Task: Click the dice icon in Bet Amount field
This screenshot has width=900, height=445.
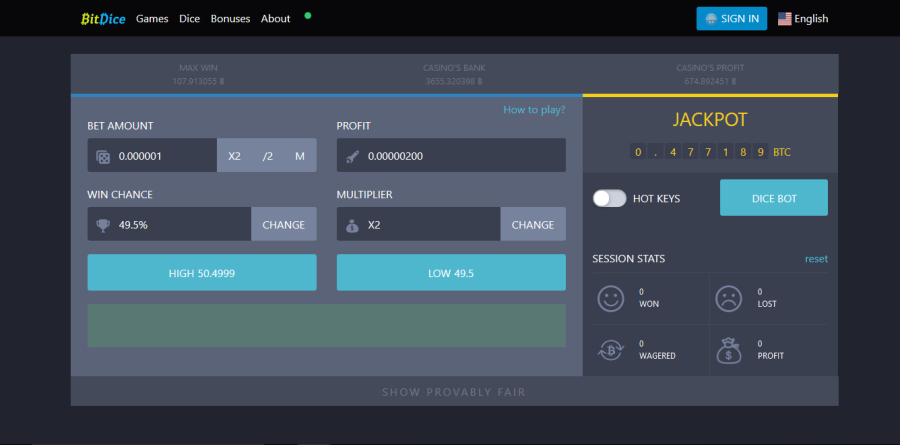Action: 103,156
